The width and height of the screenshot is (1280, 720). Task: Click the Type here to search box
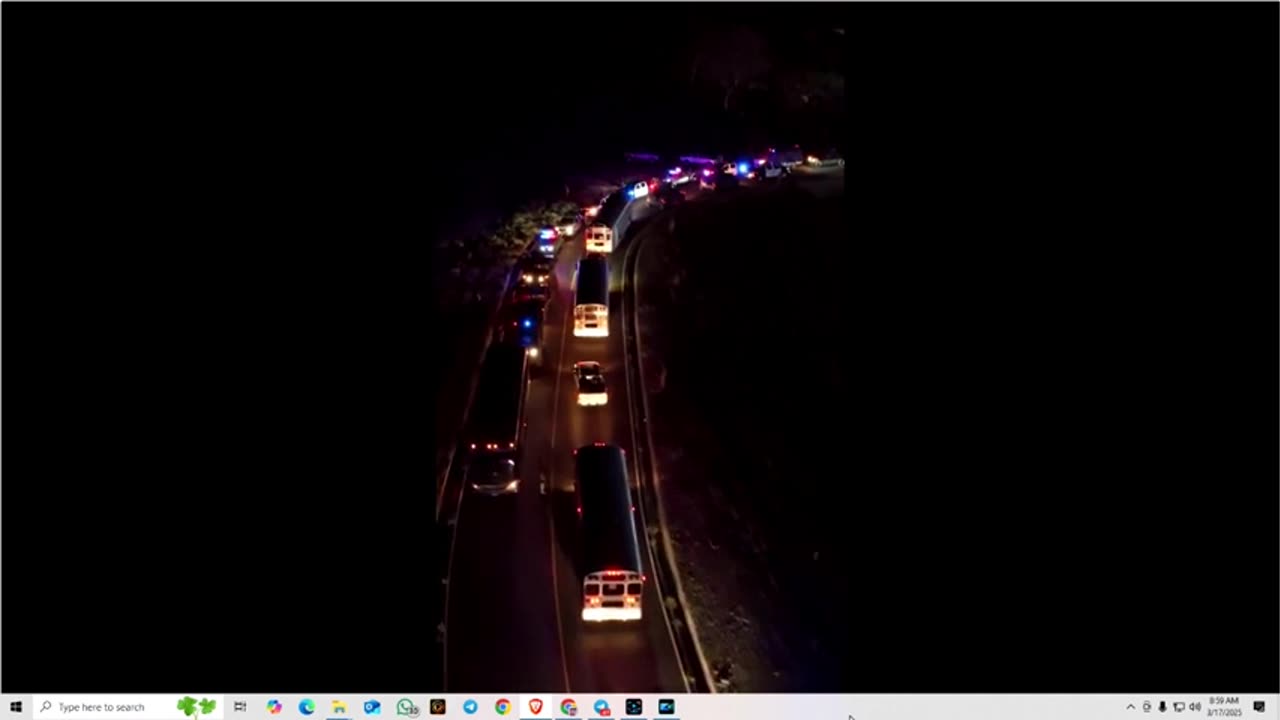coord(128,707)
